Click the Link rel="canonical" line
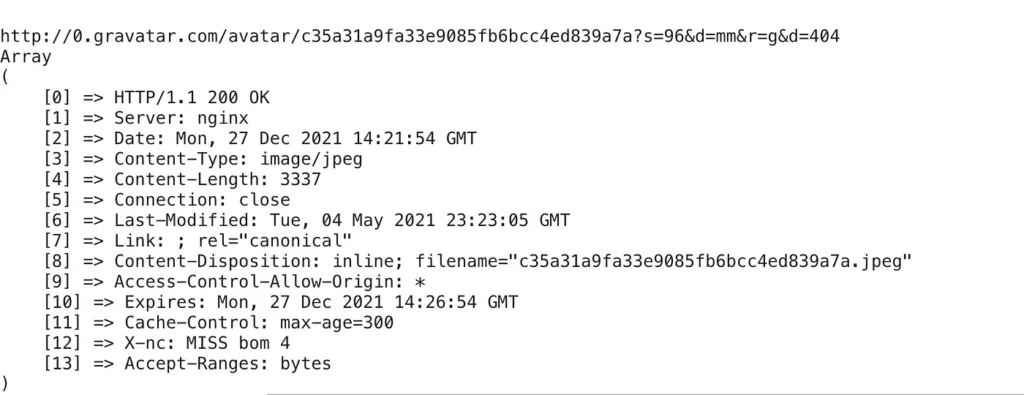The height and width of the screenshot is (395, 1024). [198, 241]
